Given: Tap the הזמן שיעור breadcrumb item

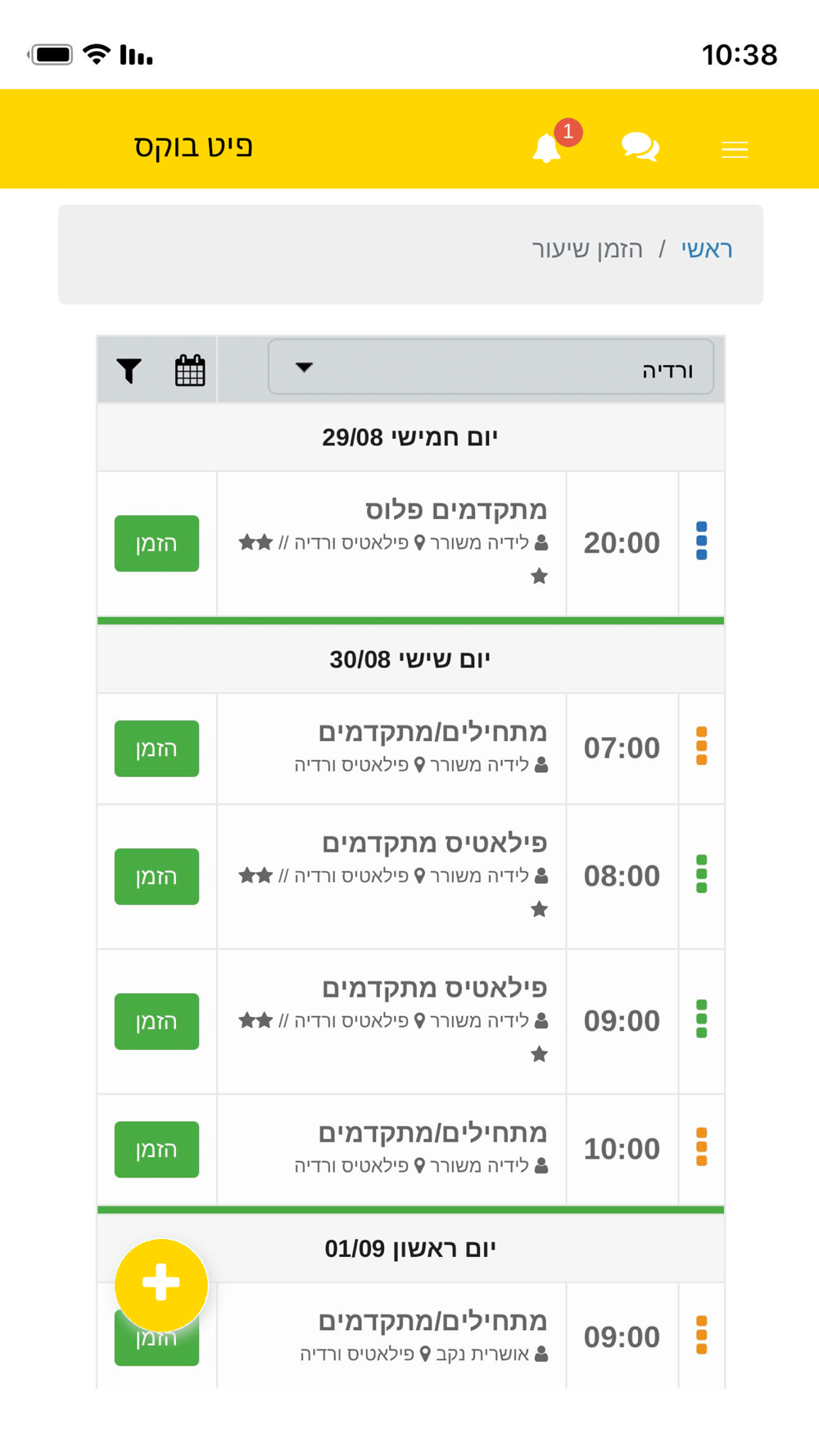Looking at the screenshot, I should (587, 249).
